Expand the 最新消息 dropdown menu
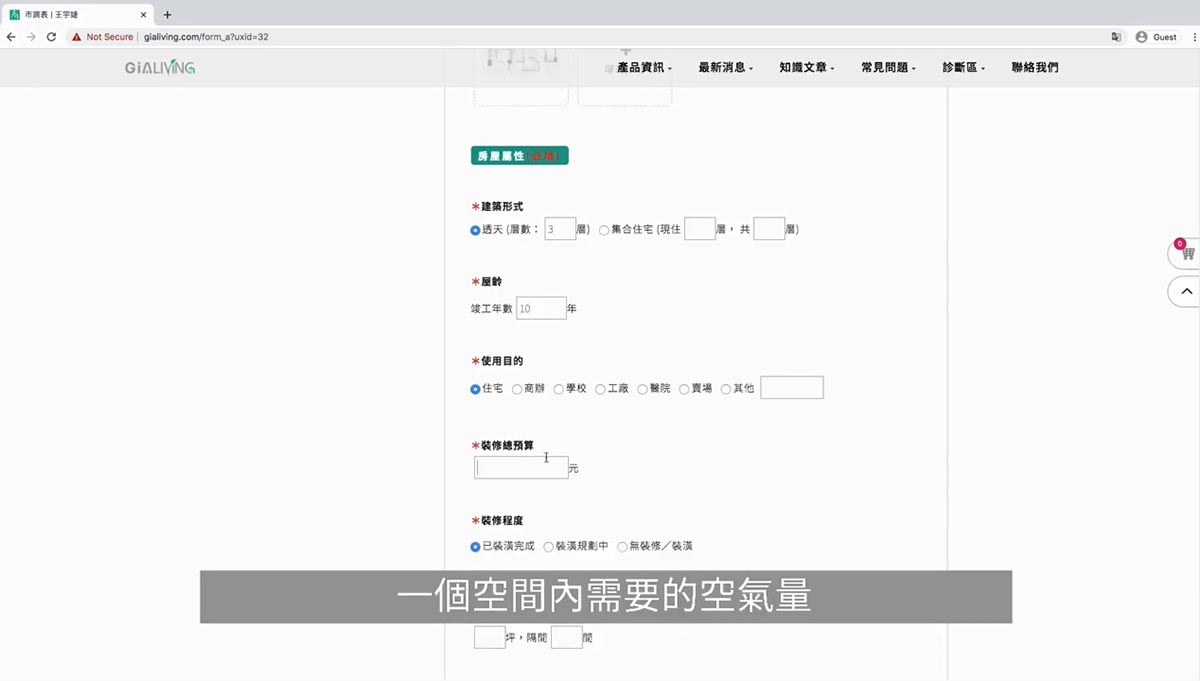Screen dimensions: 1200x681 (726, 68)
